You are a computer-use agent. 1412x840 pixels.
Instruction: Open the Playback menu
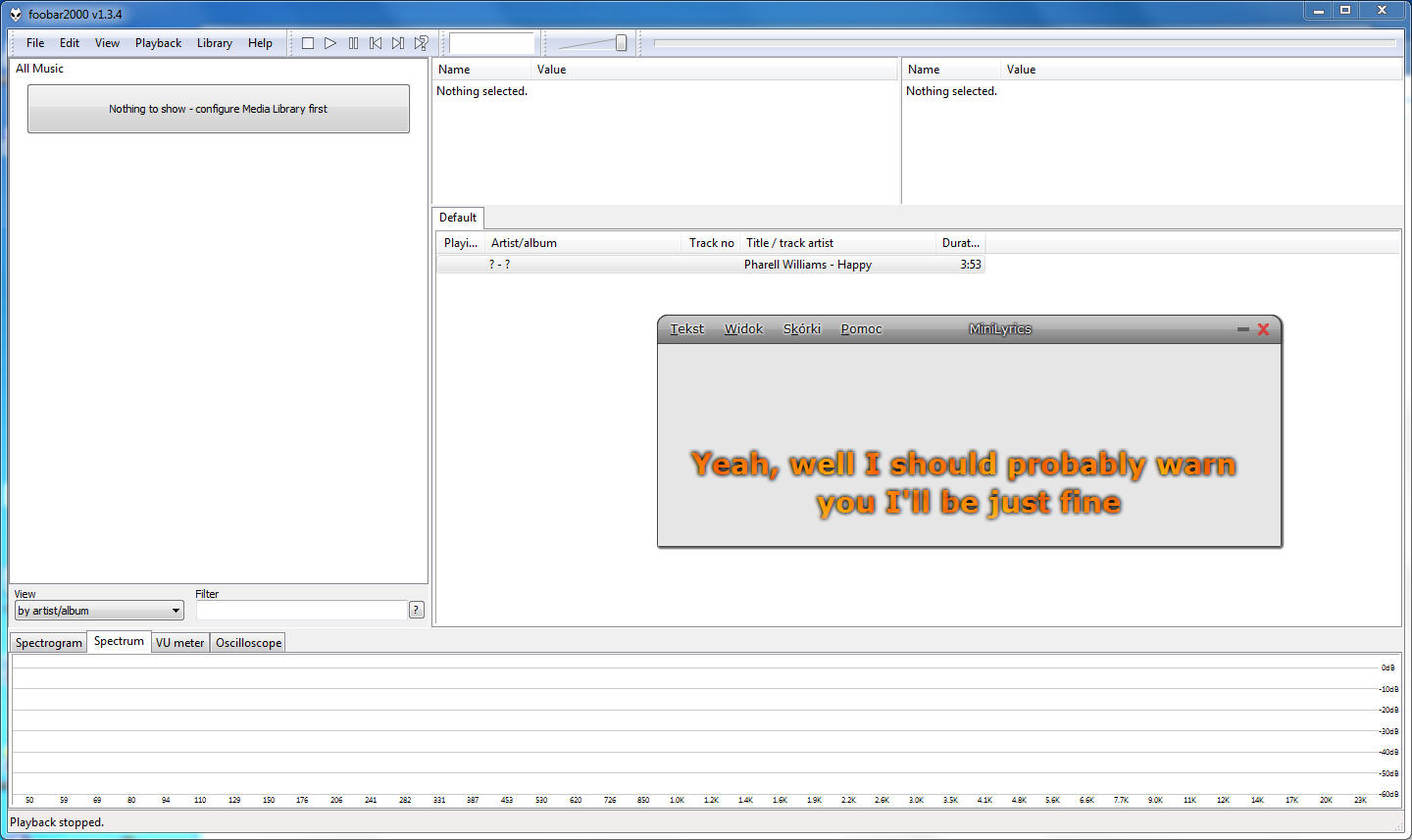click(158, 43)
